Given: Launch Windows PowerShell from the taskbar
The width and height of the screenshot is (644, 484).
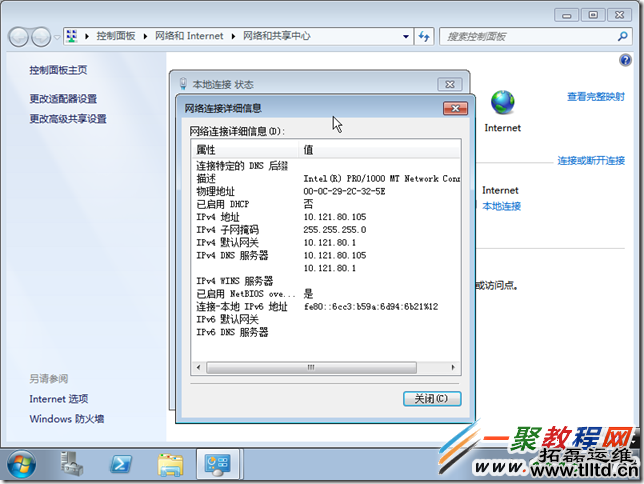Looking at the screenshot, I should tap(122, 464).
